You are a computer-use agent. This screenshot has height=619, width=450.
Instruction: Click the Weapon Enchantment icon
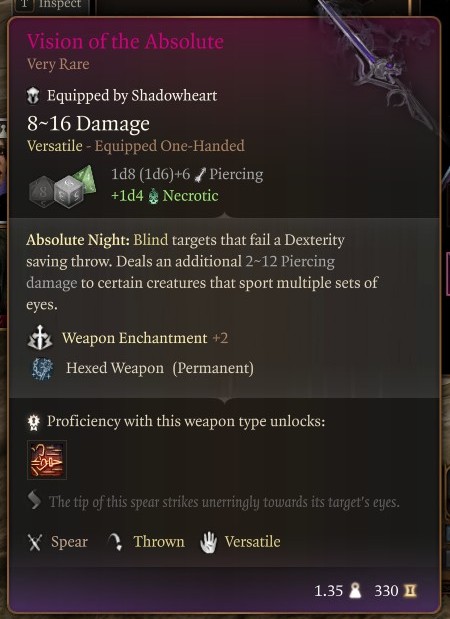(39, 338)
